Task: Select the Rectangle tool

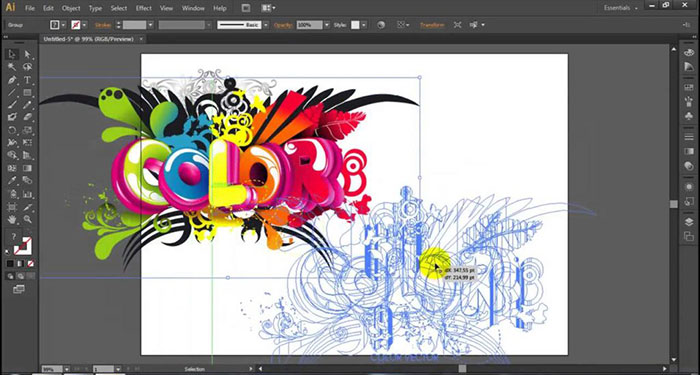Action: (x=28, y=93)
